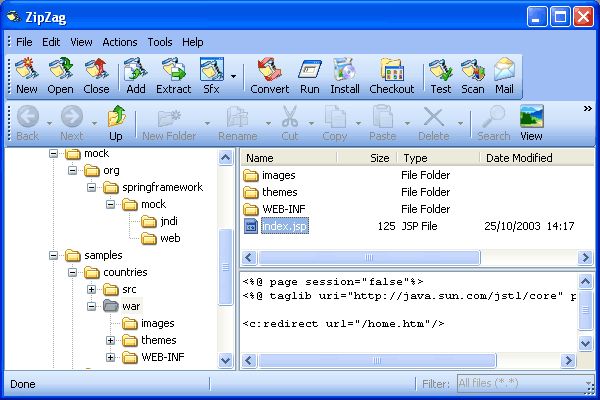This screenshot has width=600, height=400.
Task: Click the New archive toolbar icon
Action: [27, 76]
